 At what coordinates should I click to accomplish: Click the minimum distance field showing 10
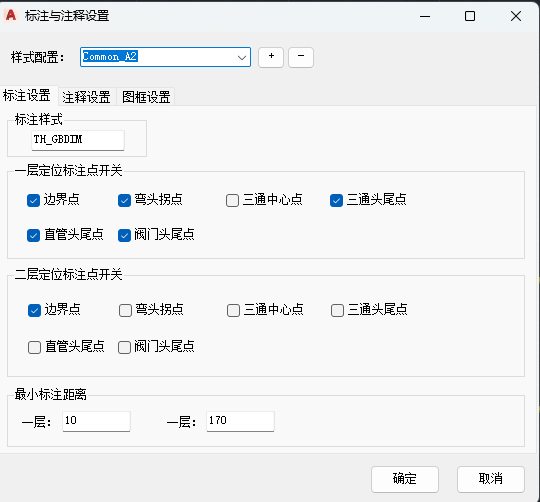click(x=96, y=421)
